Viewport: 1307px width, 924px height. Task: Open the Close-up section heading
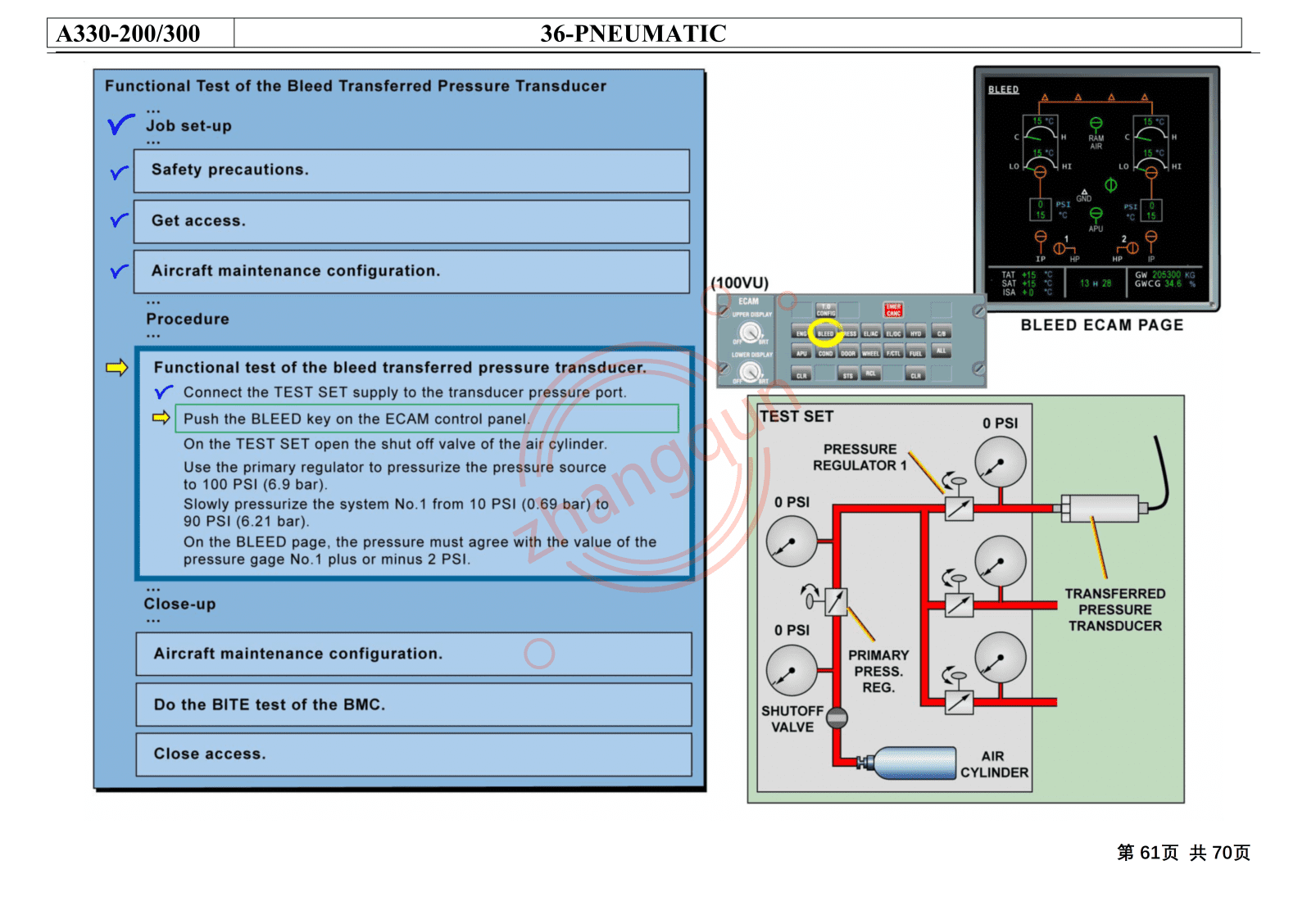point(179,604)
